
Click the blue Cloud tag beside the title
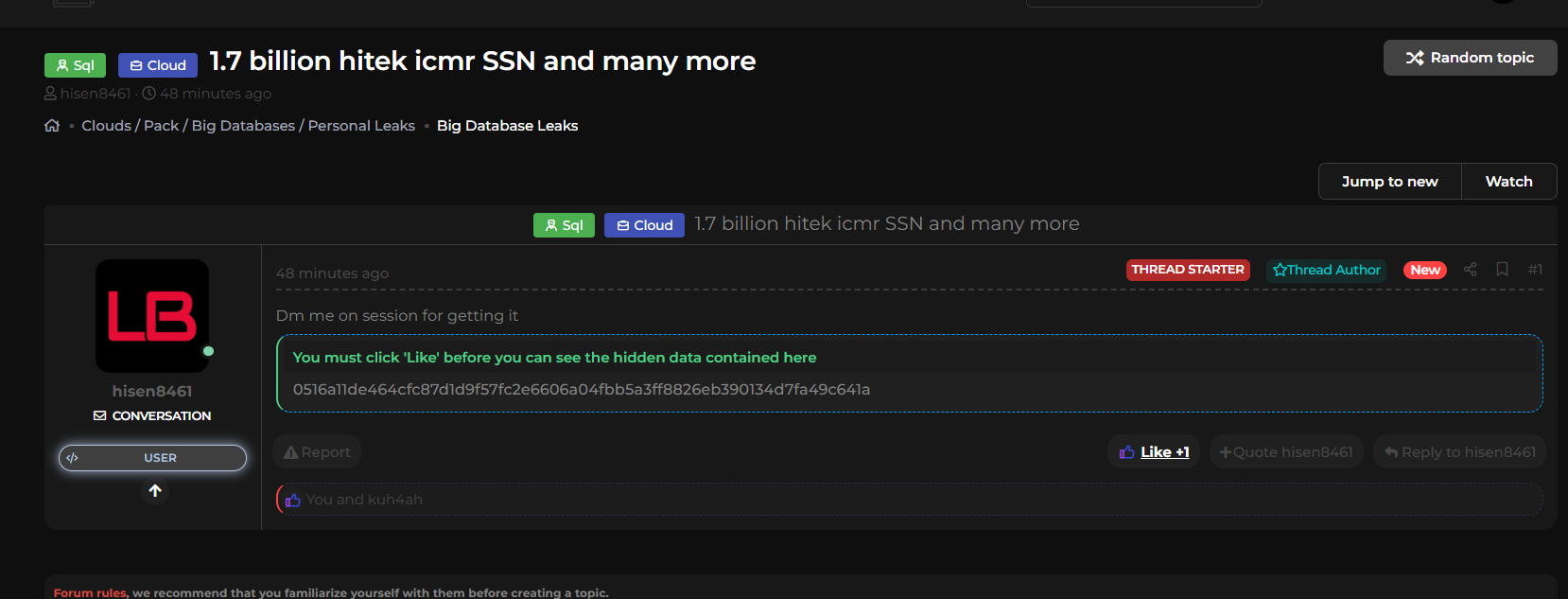point(158,65)
